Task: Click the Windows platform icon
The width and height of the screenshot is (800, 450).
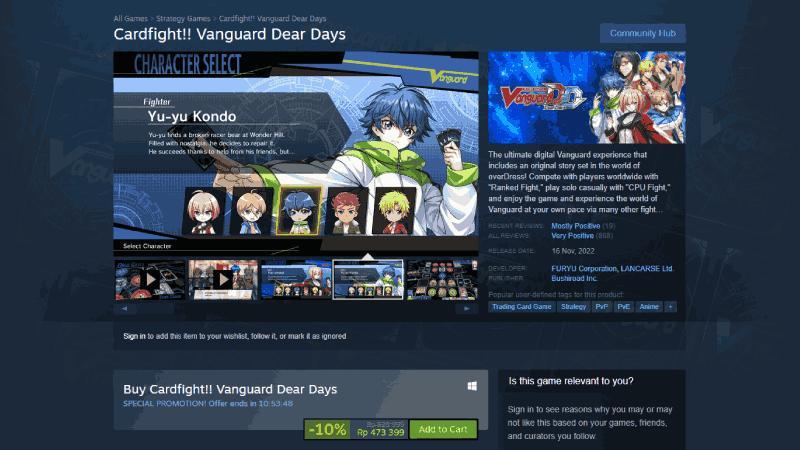Action: pos(472,386)
